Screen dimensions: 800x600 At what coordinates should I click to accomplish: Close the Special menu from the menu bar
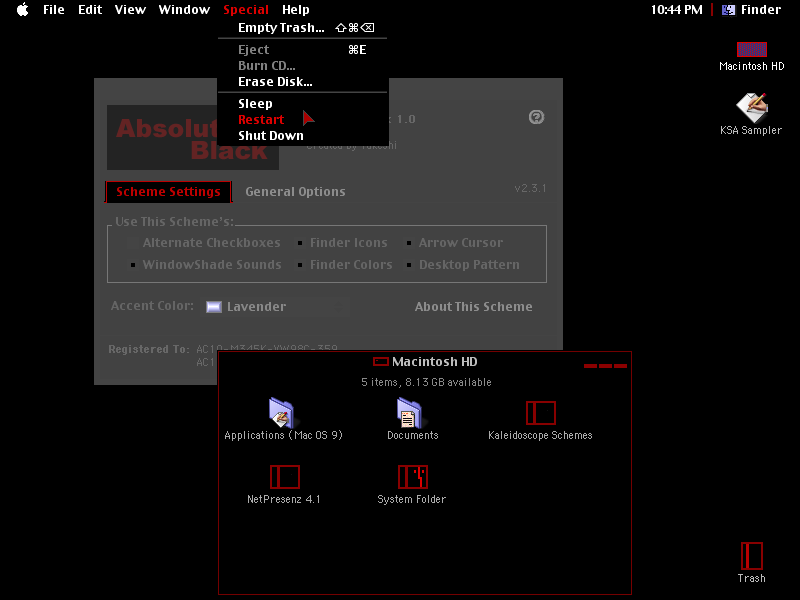click(x=246, y=10)
